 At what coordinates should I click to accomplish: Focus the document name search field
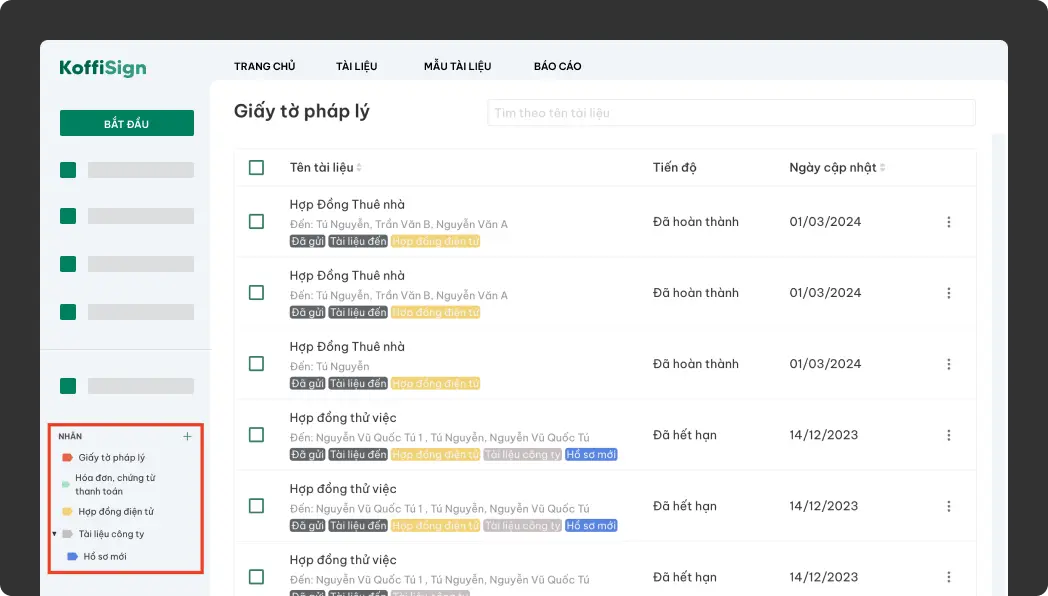(731, 113)
